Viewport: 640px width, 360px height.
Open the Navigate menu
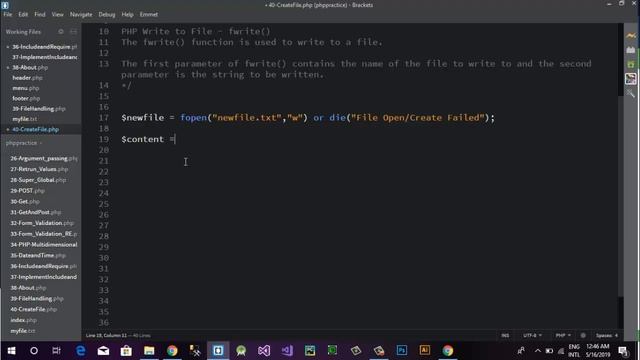tap(81, 14)
